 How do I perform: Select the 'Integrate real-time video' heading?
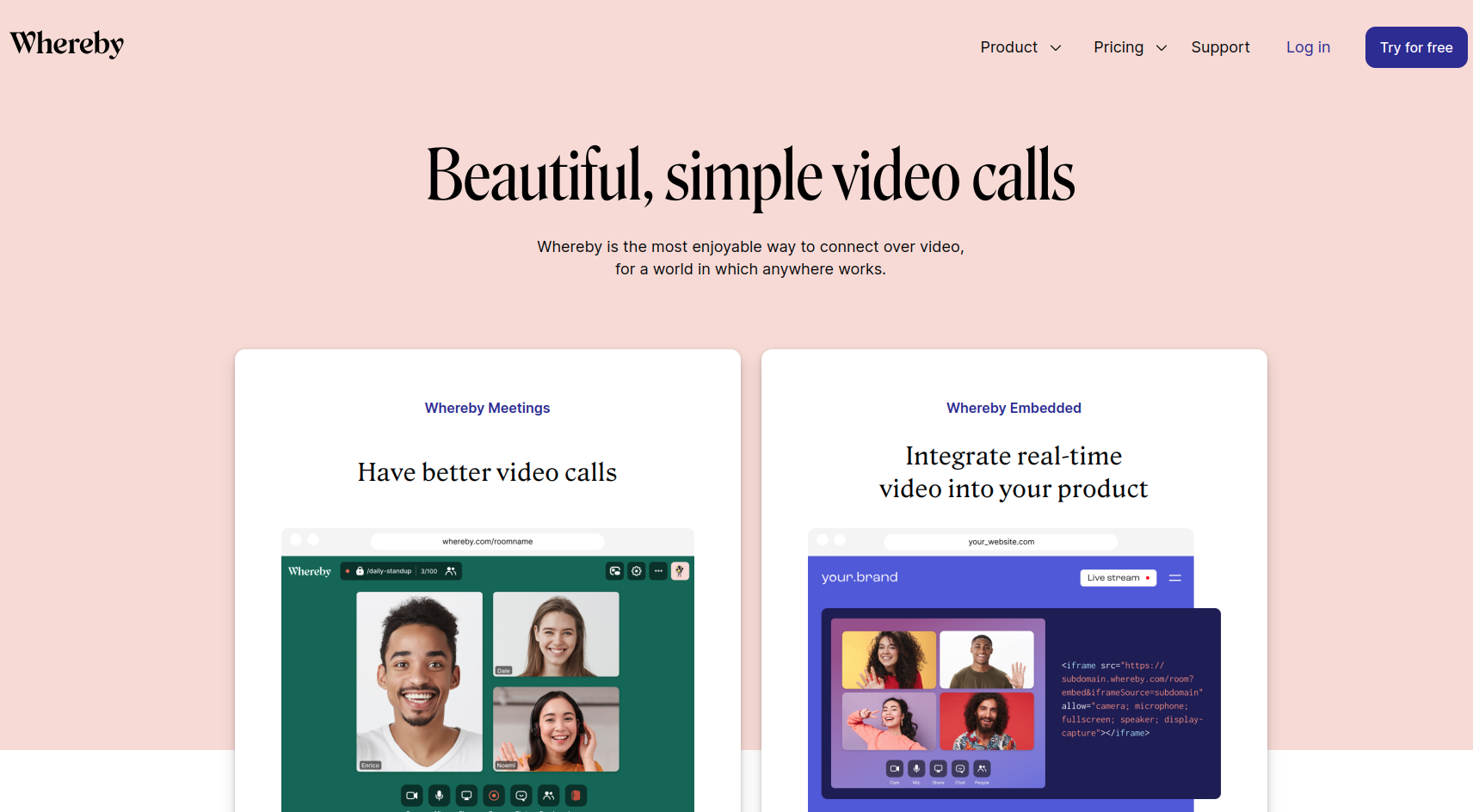click(1014, 472)
